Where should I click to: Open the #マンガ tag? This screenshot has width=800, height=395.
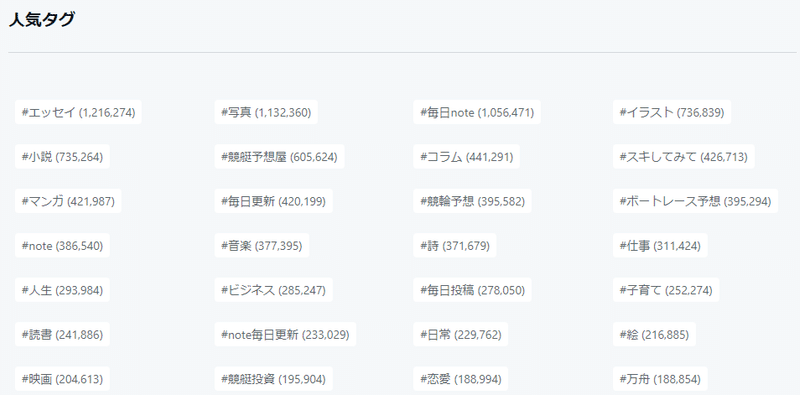click(68, 201)
